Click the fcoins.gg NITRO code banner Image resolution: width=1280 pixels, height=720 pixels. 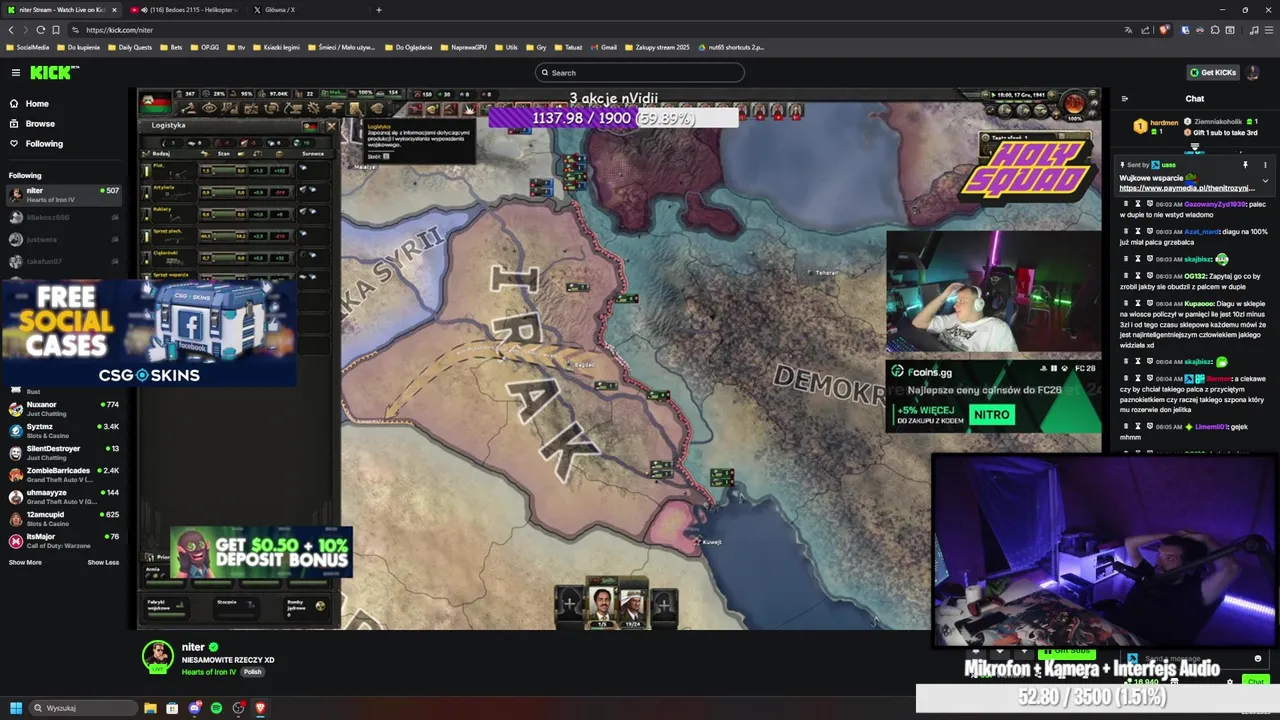point(993,394)
